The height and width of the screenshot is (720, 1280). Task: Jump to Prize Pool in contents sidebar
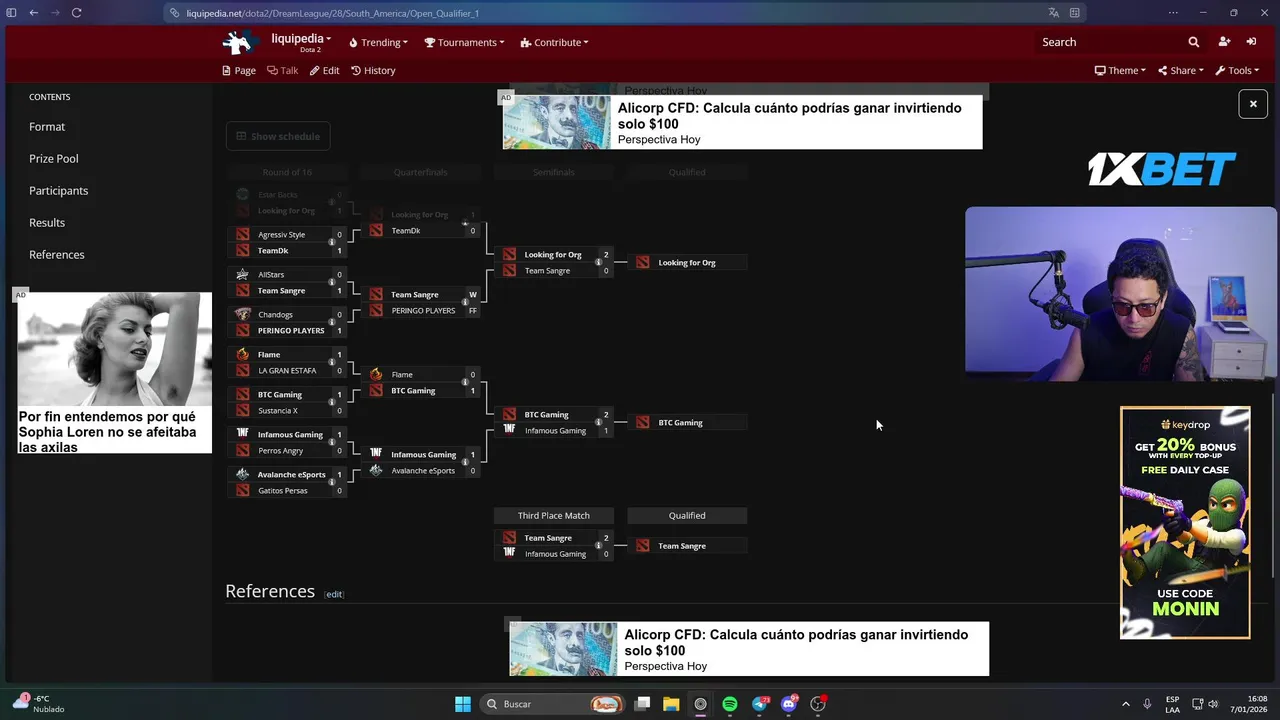(x=54, y=159)
